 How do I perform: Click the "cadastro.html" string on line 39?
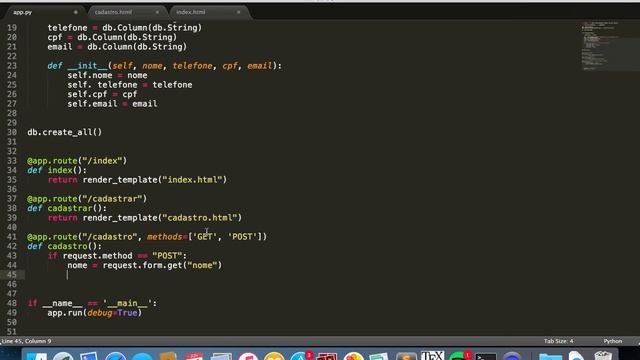click(200, 218)
